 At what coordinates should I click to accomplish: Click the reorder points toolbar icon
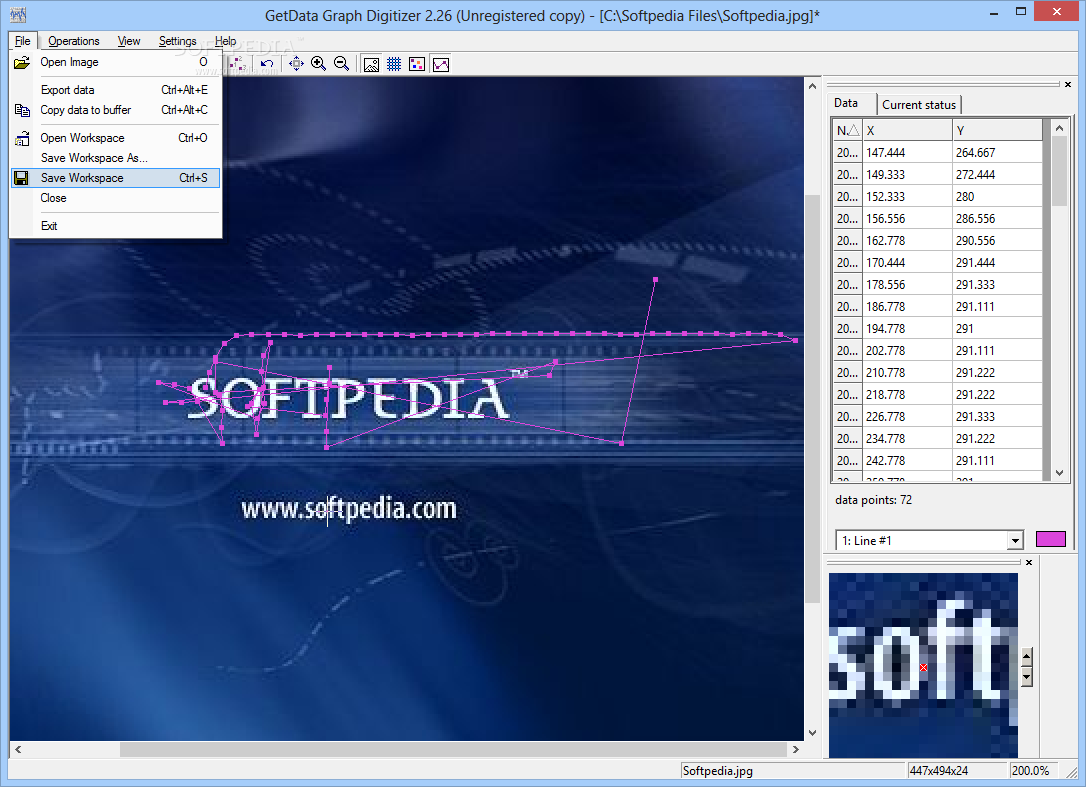click(x=238, y=64)
